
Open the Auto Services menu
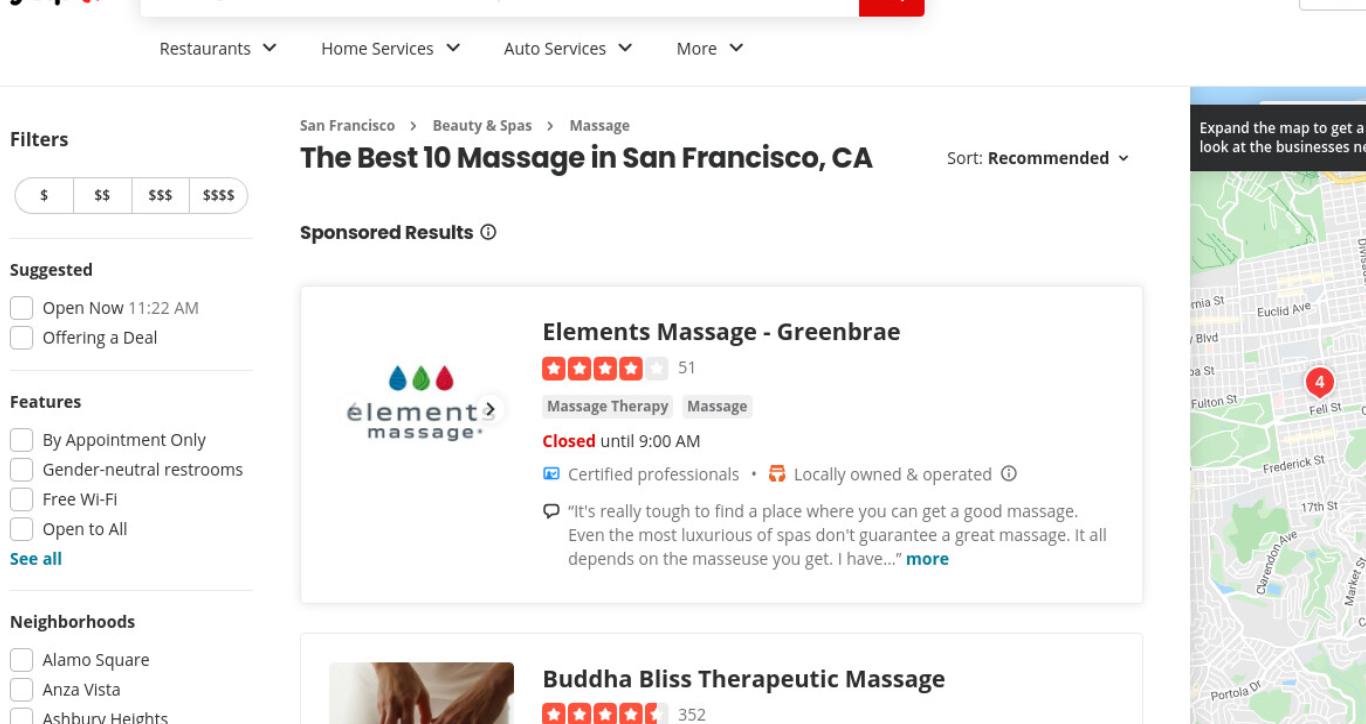tap(568, 48)
